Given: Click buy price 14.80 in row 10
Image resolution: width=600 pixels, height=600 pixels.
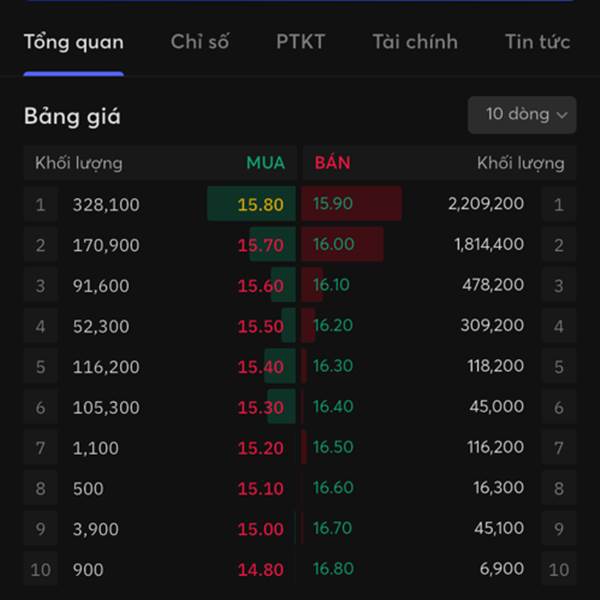Looking at the screenshot, I should (261, 570).
